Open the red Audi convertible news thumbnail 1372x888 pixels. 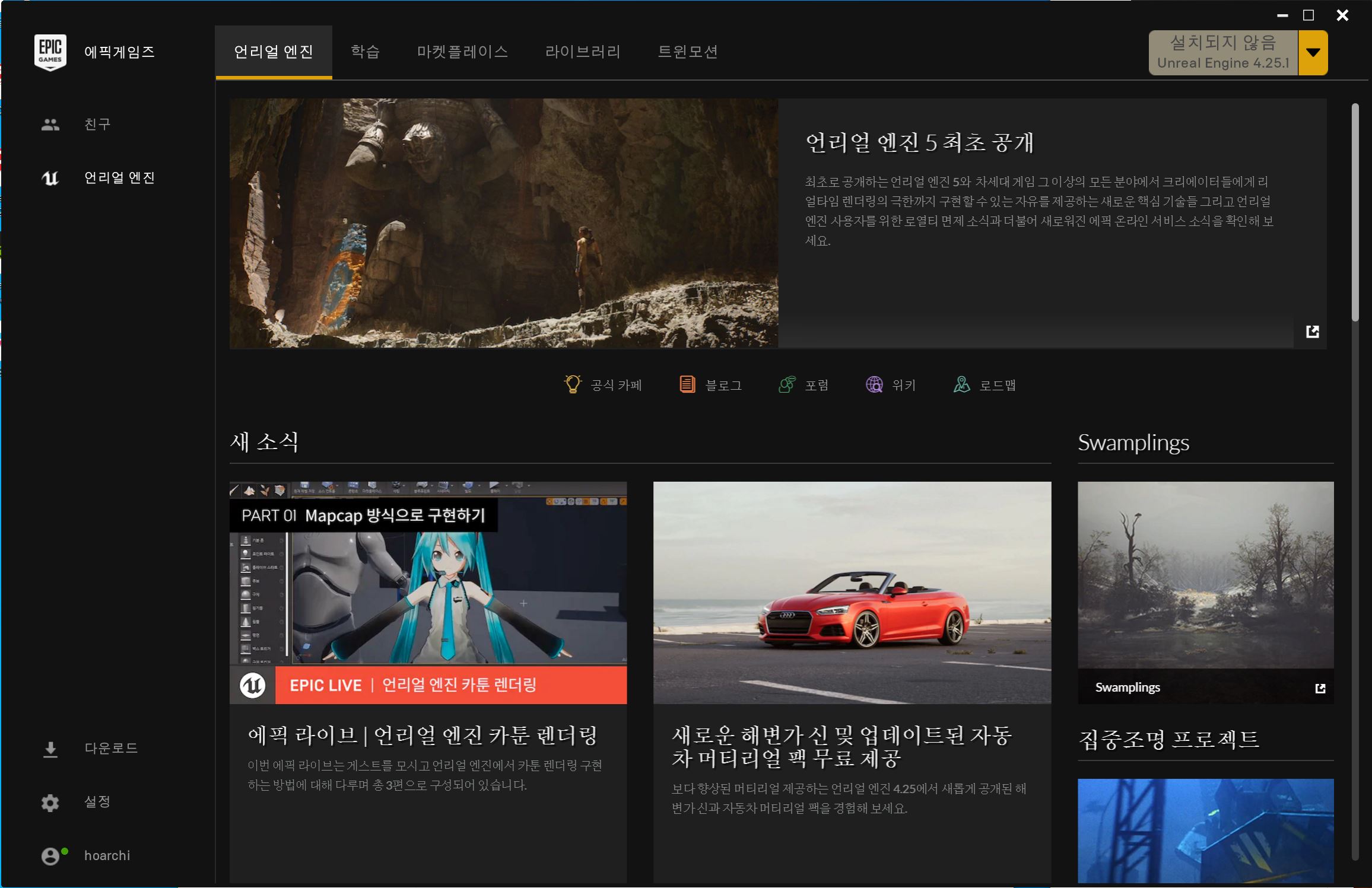click(852, 593)
